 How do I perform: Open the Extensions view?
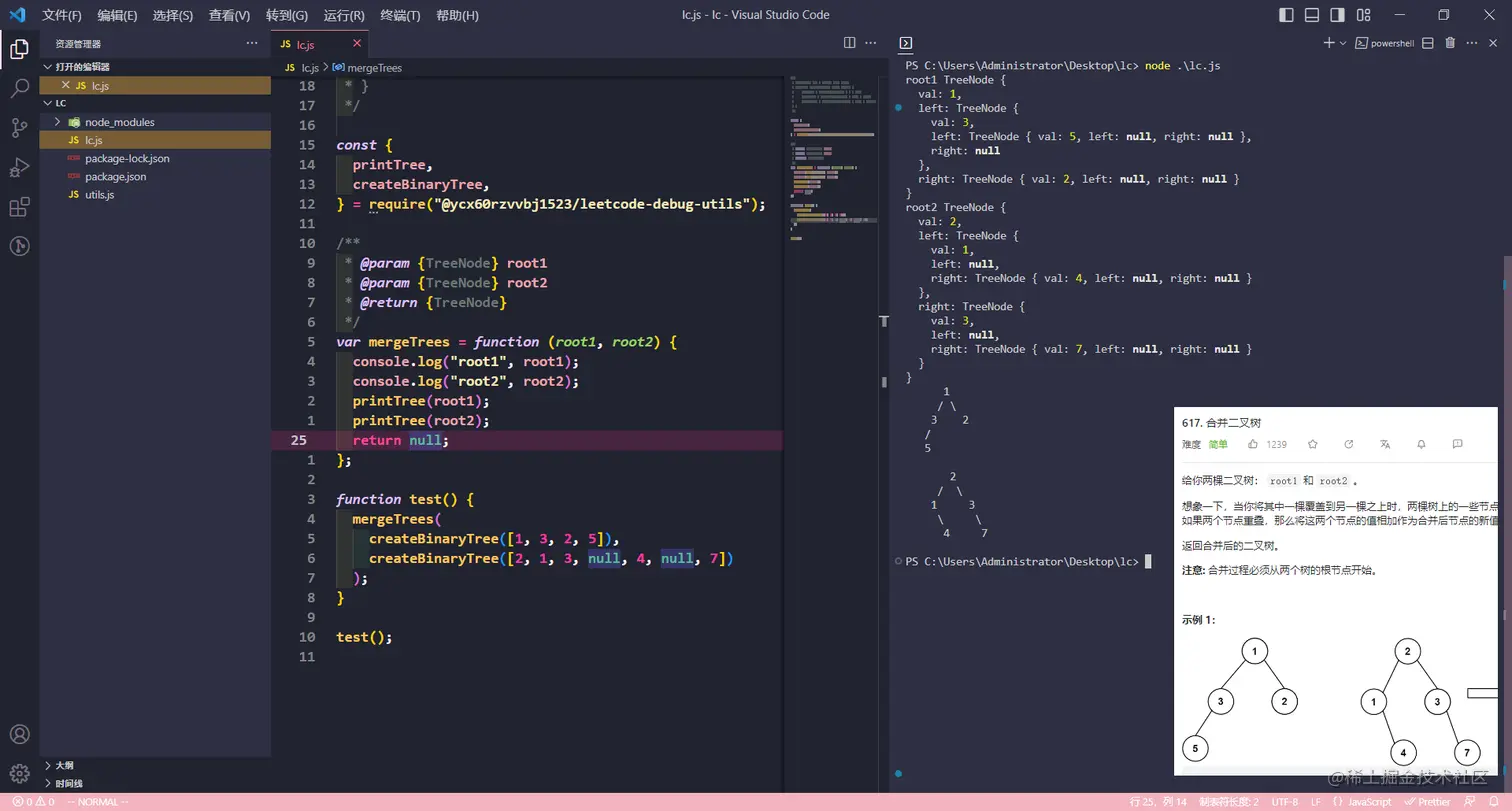(x=19, y=207)
